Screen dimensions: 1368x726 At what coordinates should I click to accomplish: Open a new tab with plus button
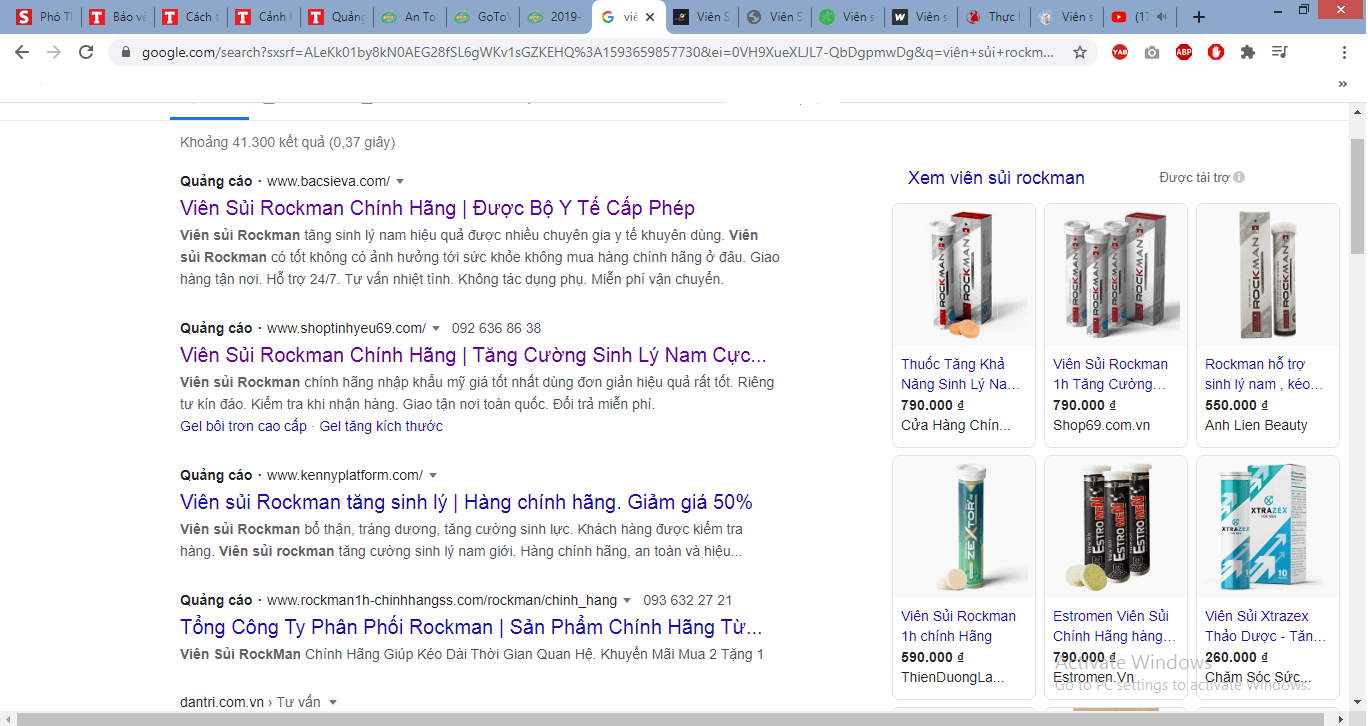click(x=1200, y=17)
